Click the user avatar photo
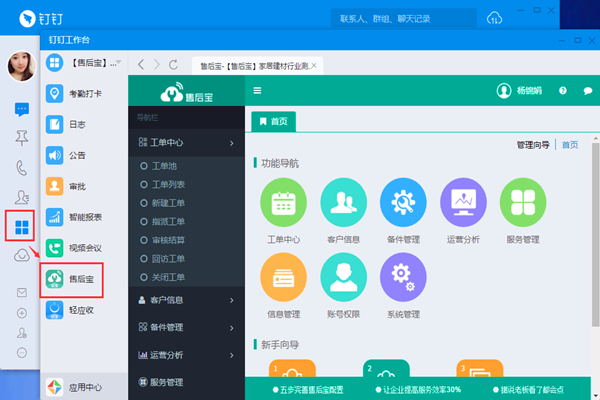 (x=22, y=66)
